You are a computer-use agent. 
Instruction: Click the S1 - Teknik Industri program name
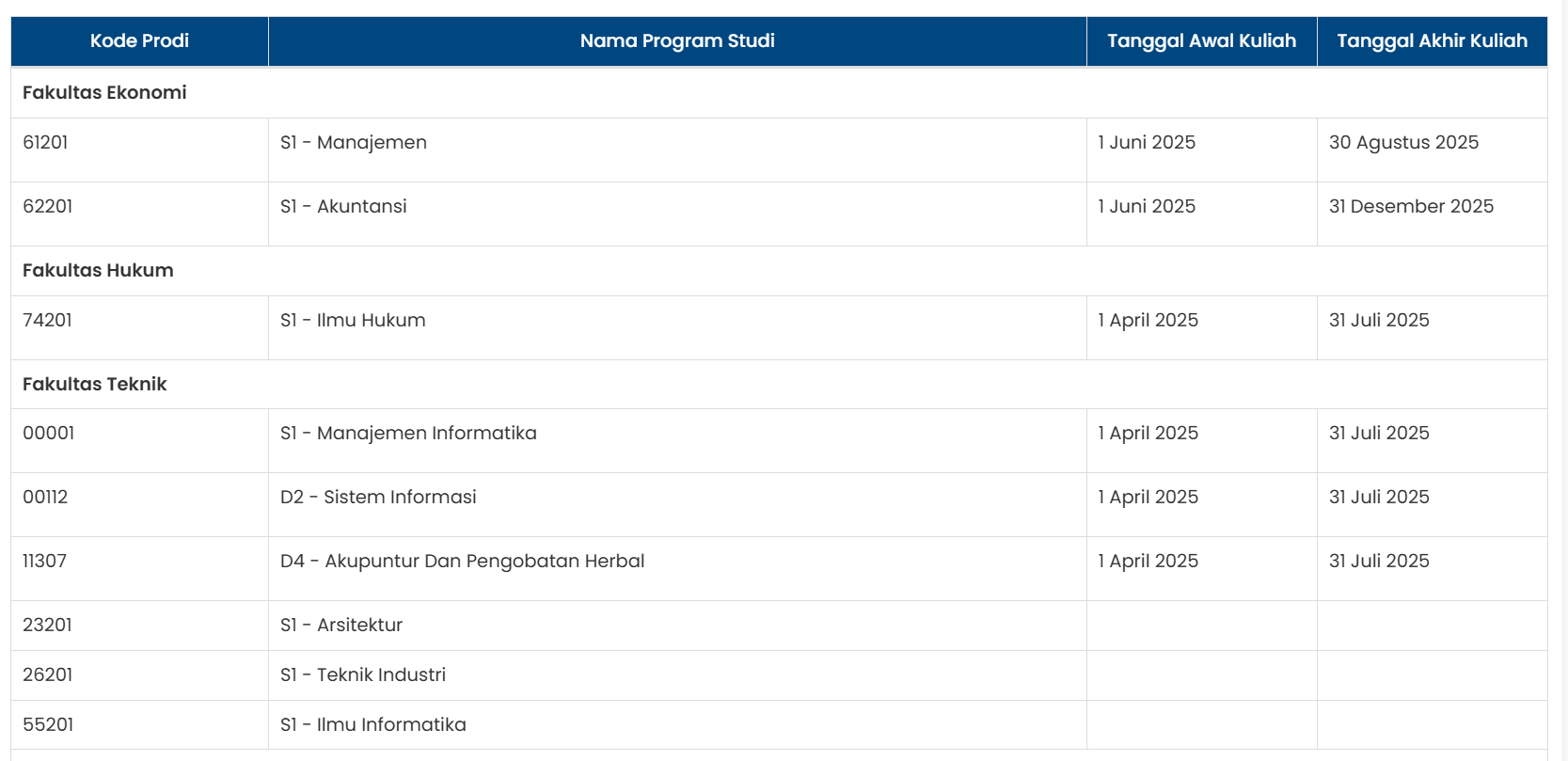(x=363, y=674)
